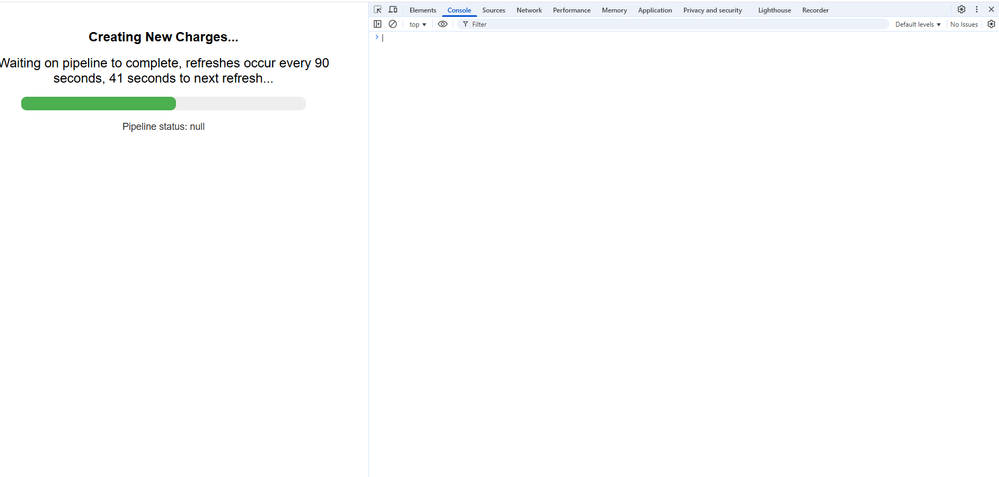This screenshot has height=477, width=999.
Task: Show the console sidebar icon
Action: coord(378,24)
